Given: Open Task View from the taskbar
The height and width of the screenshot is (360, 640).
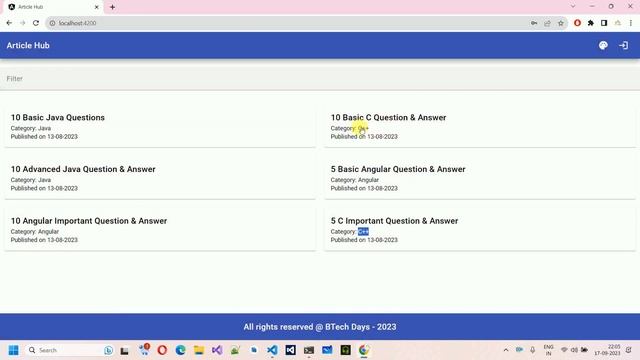Looking at the screenshot, I should click(124, 351).
